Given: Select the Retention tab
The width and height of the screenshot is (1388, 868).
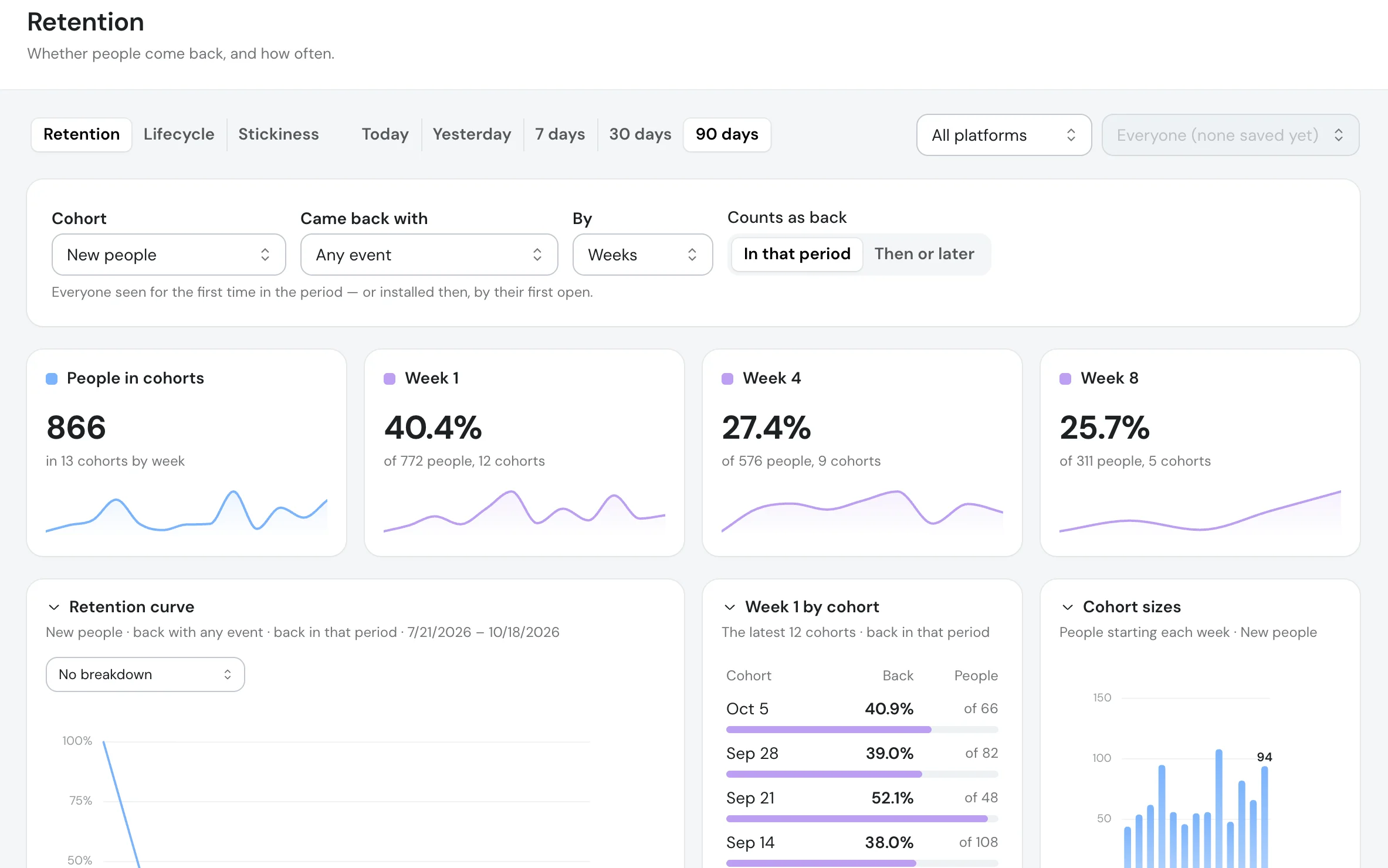Looking at the screenshot, I should click(x=82, y=134).
